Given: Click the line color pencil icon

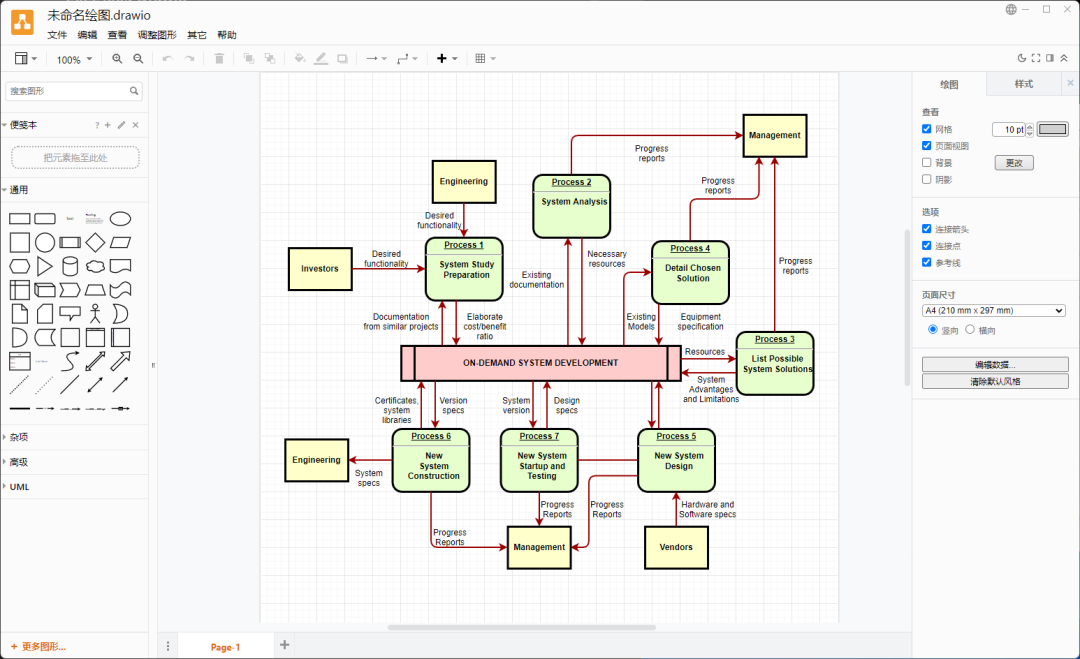Looking at the screenshot, I should 321,59.
